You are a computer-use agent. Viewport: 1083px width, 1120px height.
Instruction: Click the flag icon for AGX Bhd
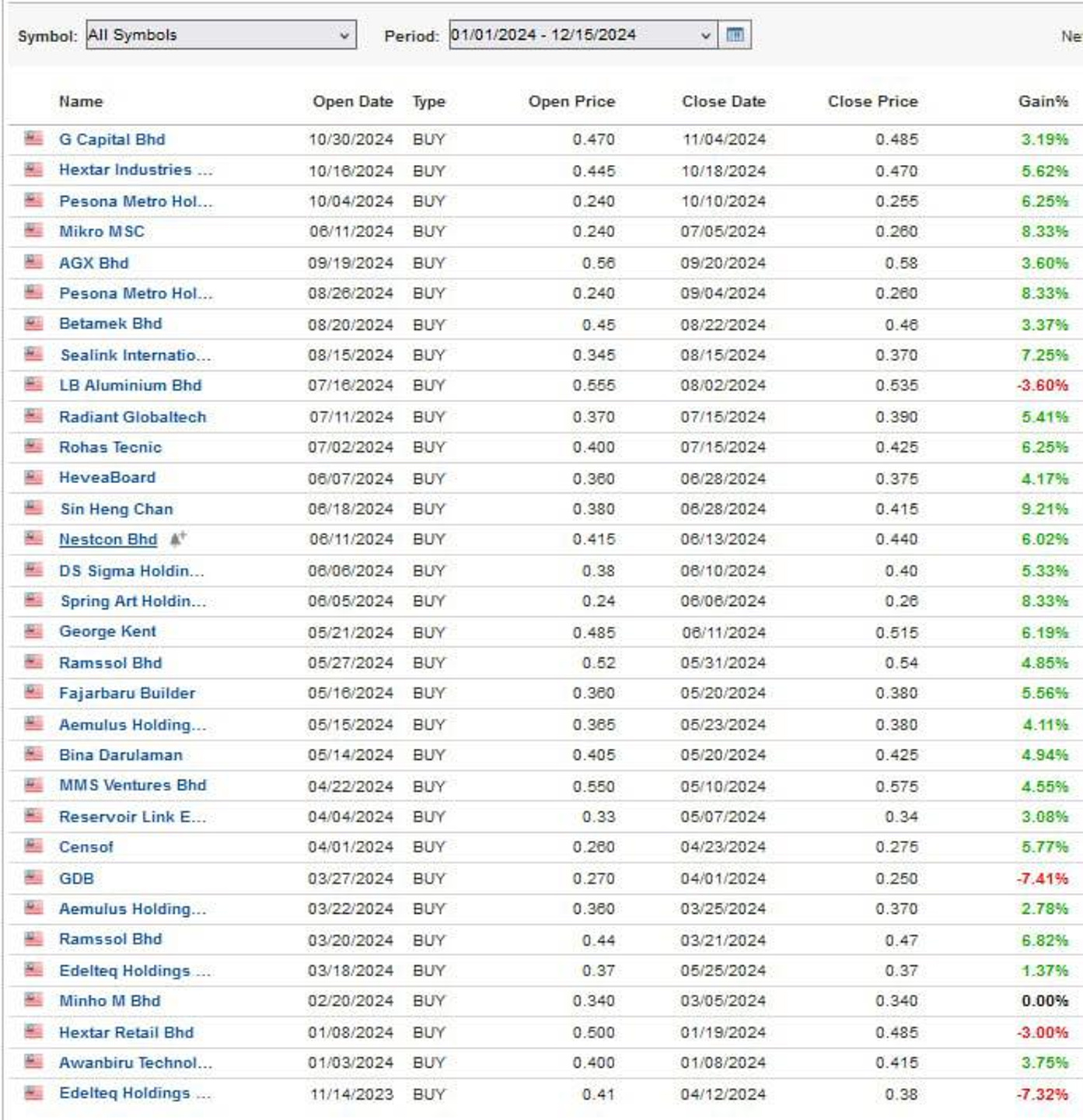[x=33, y=263]
